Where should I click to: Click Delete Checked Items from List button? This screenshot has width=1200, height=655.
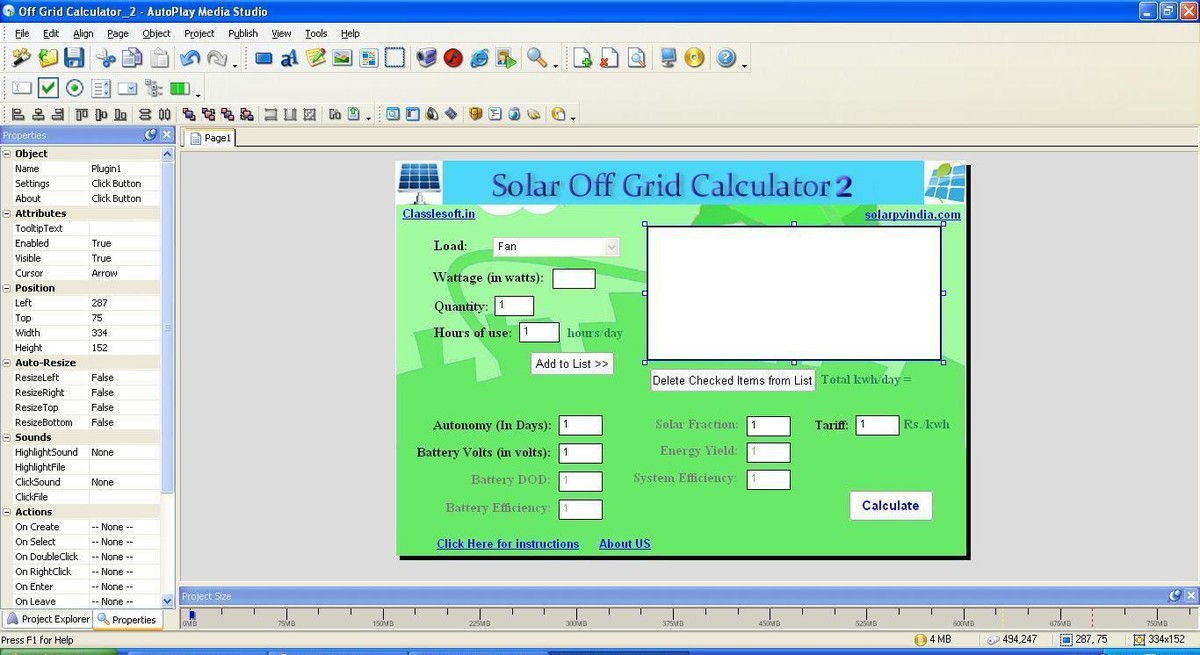coord(733,381)
